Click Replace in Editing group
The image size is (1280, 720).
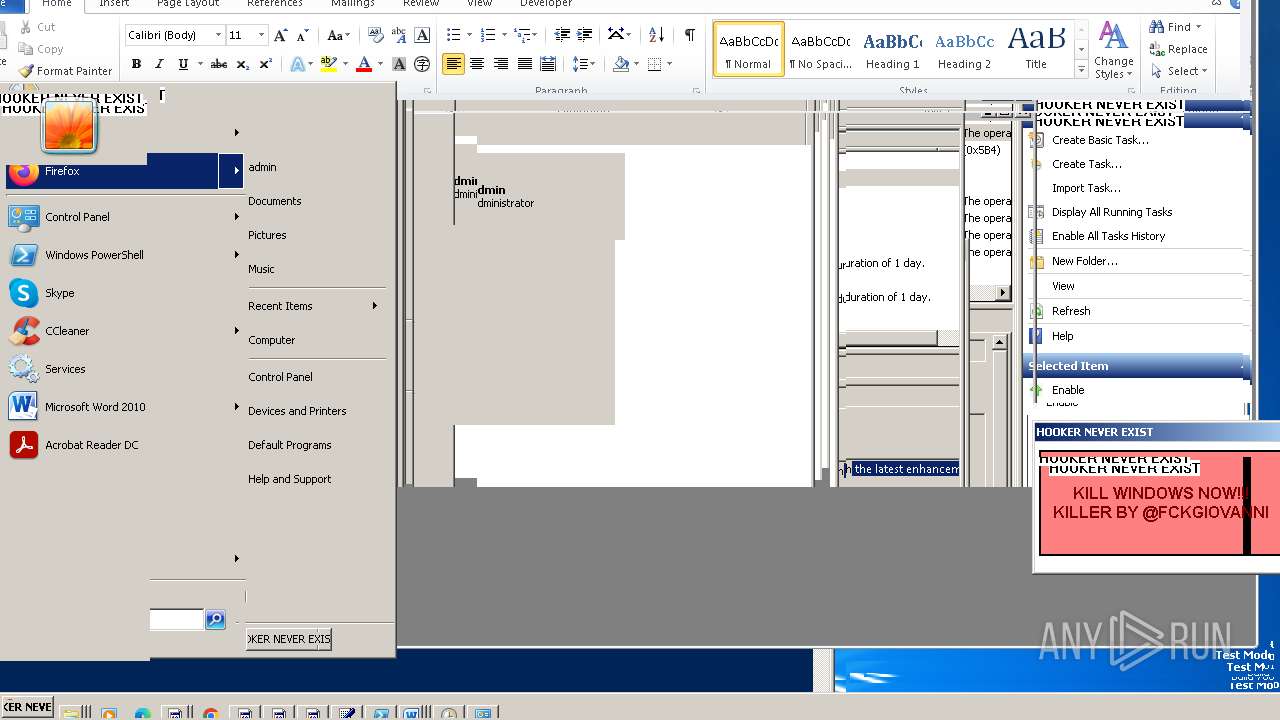1178,49
